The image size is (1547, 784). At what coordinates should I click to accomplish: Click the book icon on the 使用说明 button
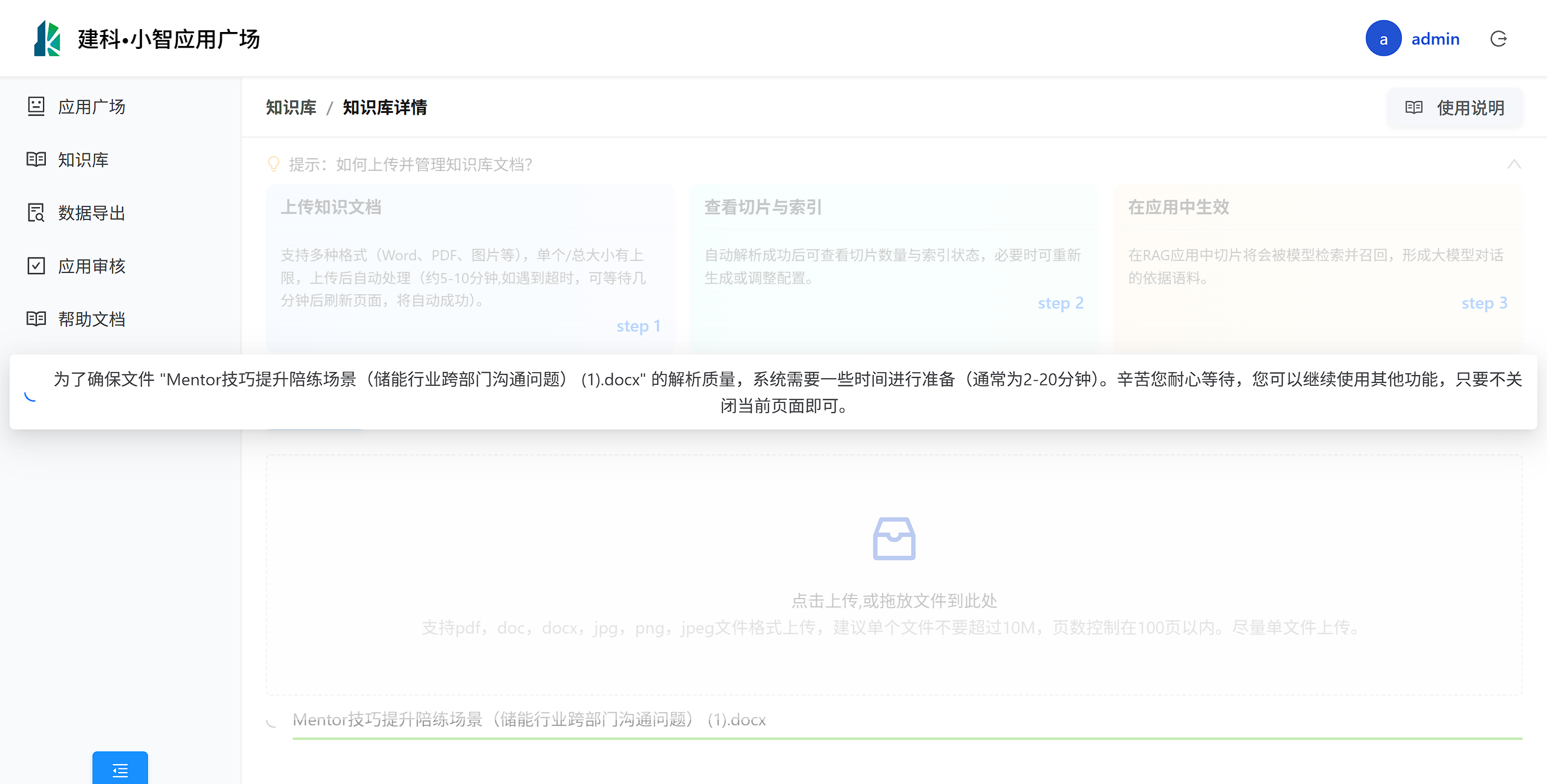1413,108
